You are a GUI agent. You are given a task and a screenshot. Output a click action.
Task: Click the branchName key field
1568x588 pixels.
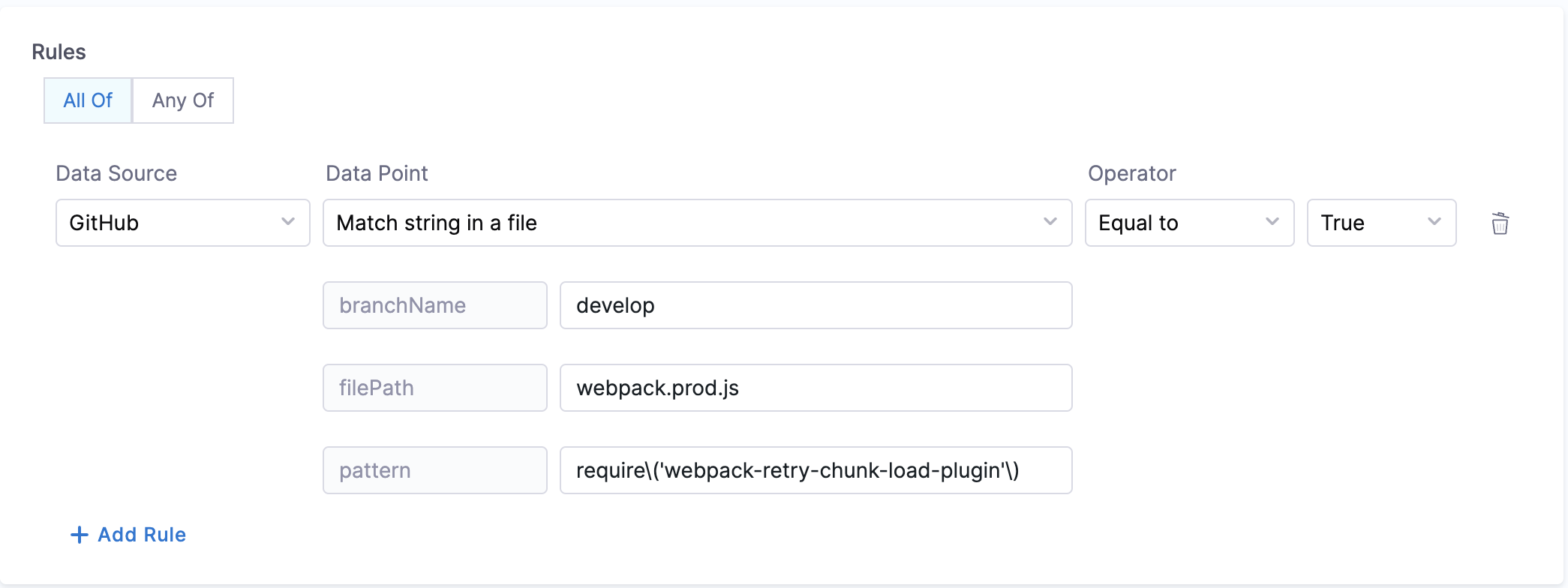tap(434, 305)
